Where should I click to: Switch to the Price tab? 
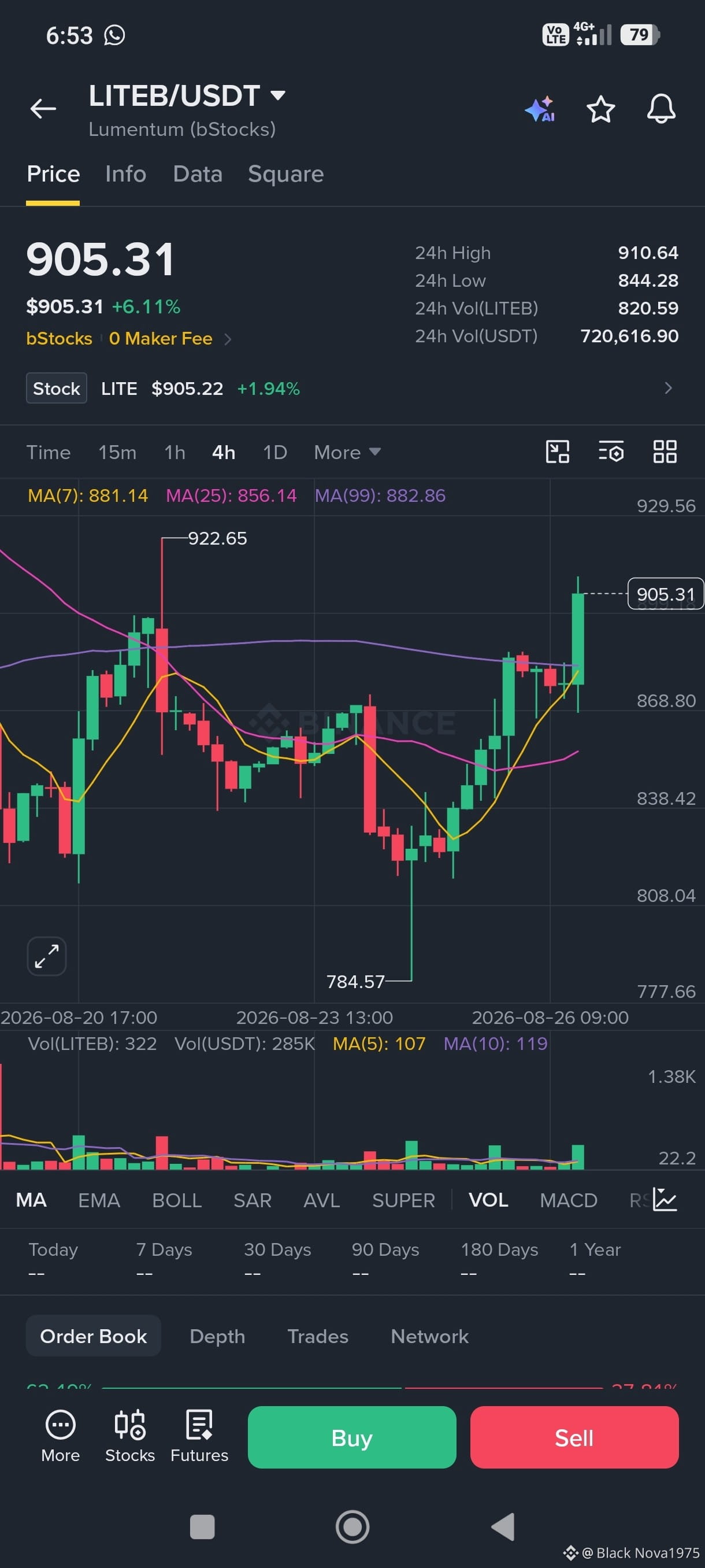click(54, 174)
